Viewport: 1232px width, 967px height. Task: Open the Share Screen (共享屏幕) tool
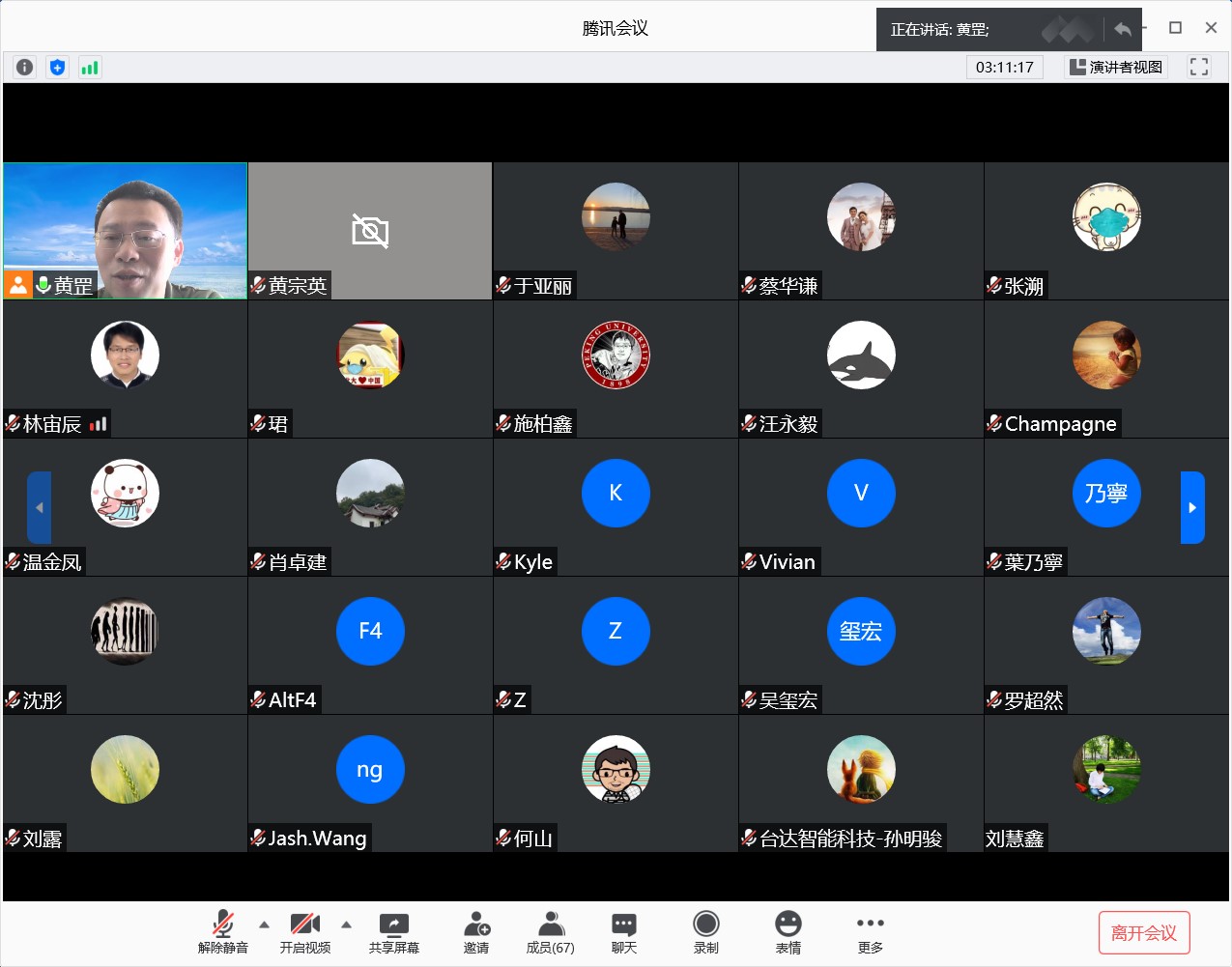393,933
